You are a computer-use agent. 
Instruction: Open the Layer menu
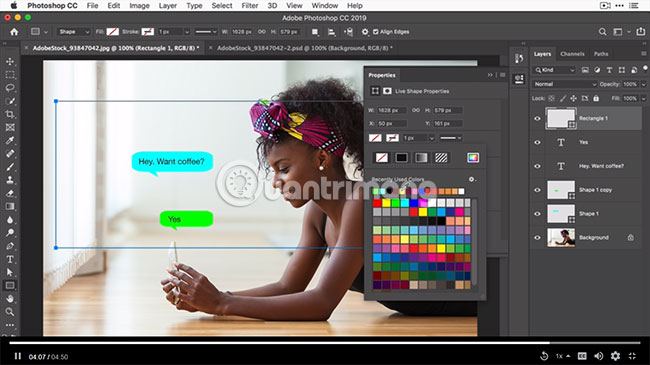[168, 6]
